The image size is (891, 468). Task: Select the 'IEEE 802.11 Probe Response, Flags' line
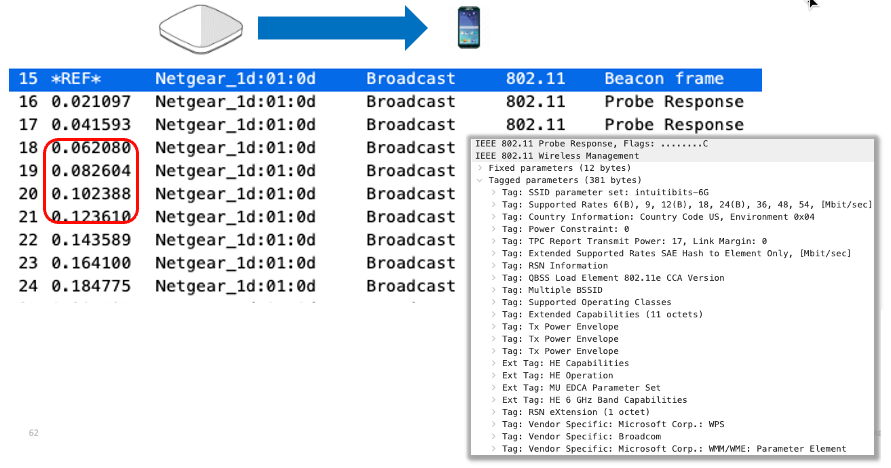[x=592, y=144]
